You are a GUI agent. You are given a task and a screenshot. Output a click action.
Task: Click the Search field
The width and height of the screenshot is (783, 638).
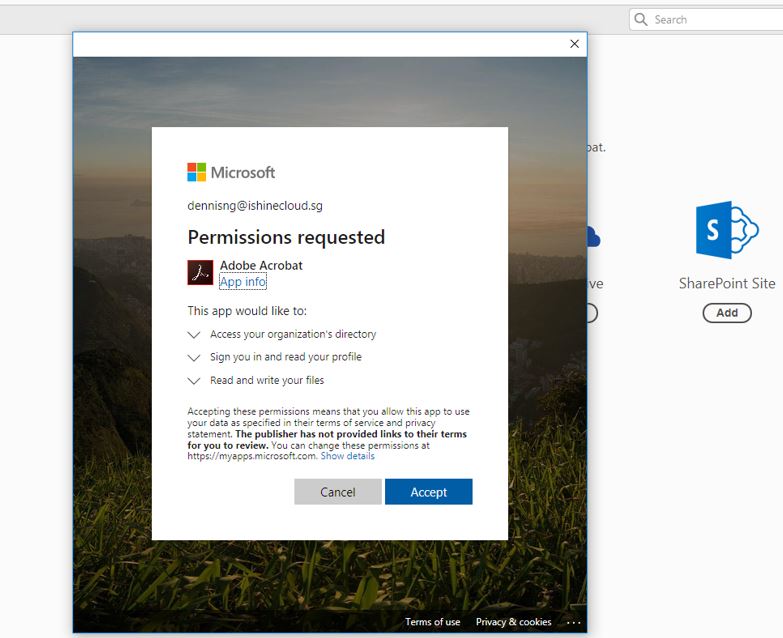click(x=706, y=20)
